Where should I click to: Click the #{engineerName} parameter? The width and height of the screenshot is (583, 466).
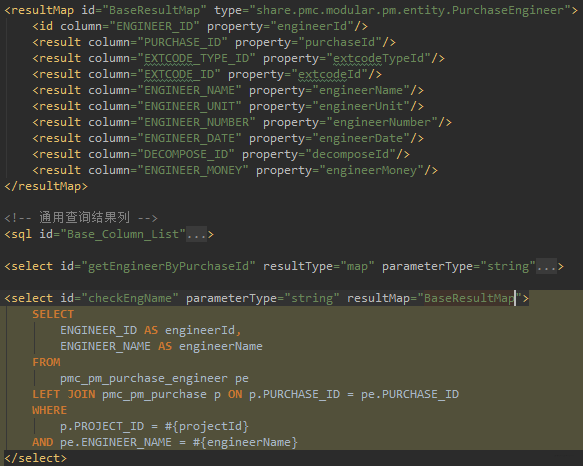point(245,442)
